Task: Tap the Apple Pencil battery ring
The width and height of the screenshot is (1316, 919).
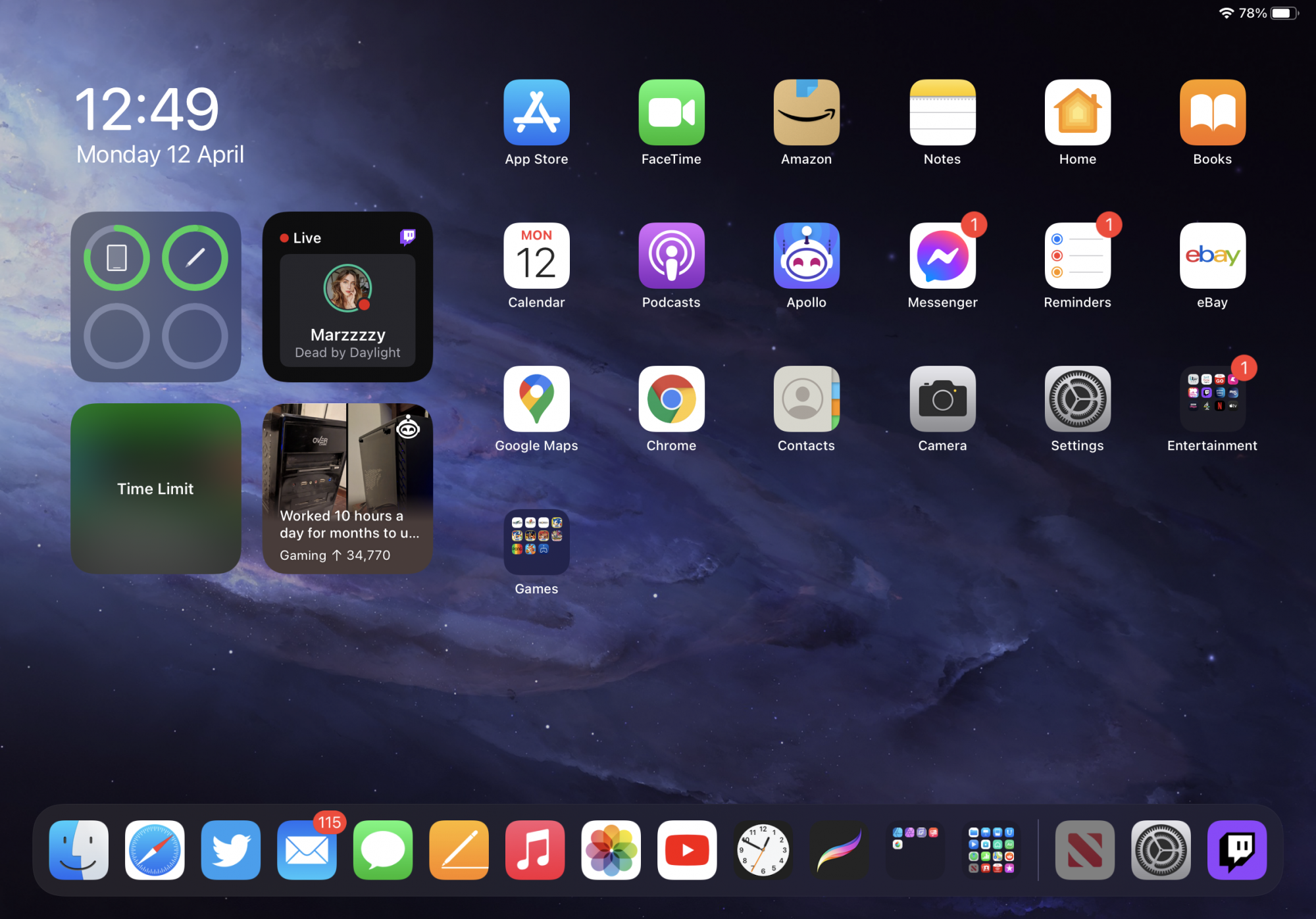Action: [x=195, y=258]
